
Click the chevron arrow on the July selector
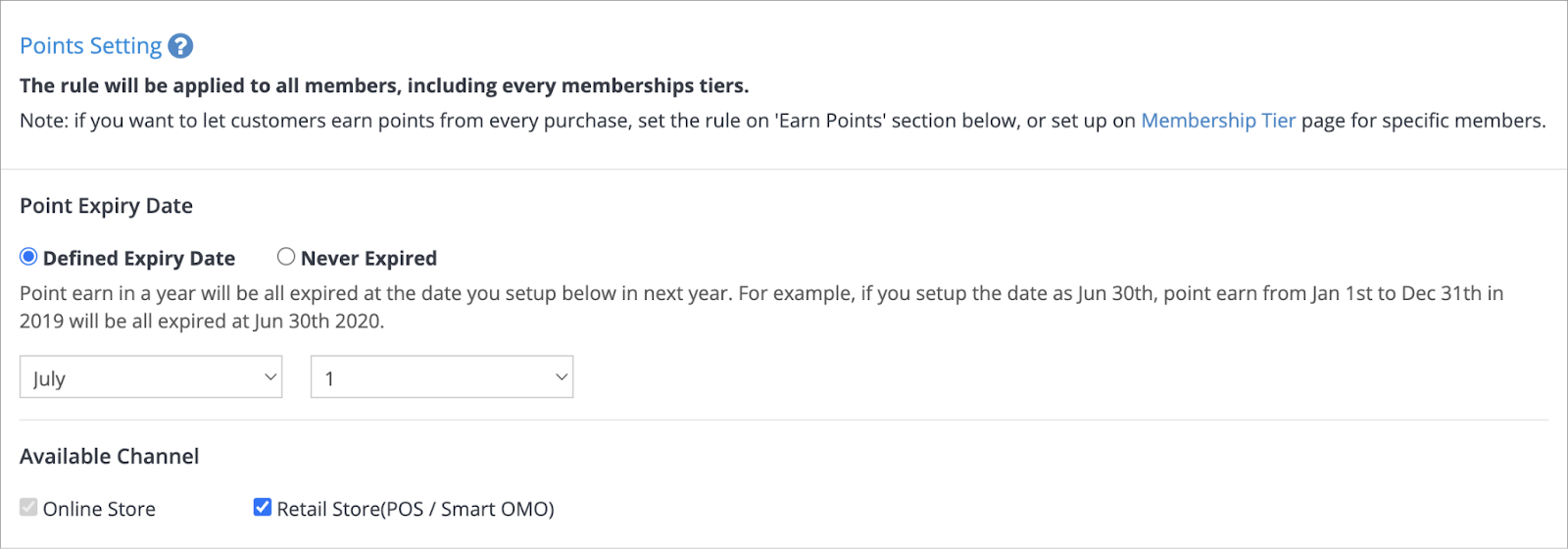point(270,377)
